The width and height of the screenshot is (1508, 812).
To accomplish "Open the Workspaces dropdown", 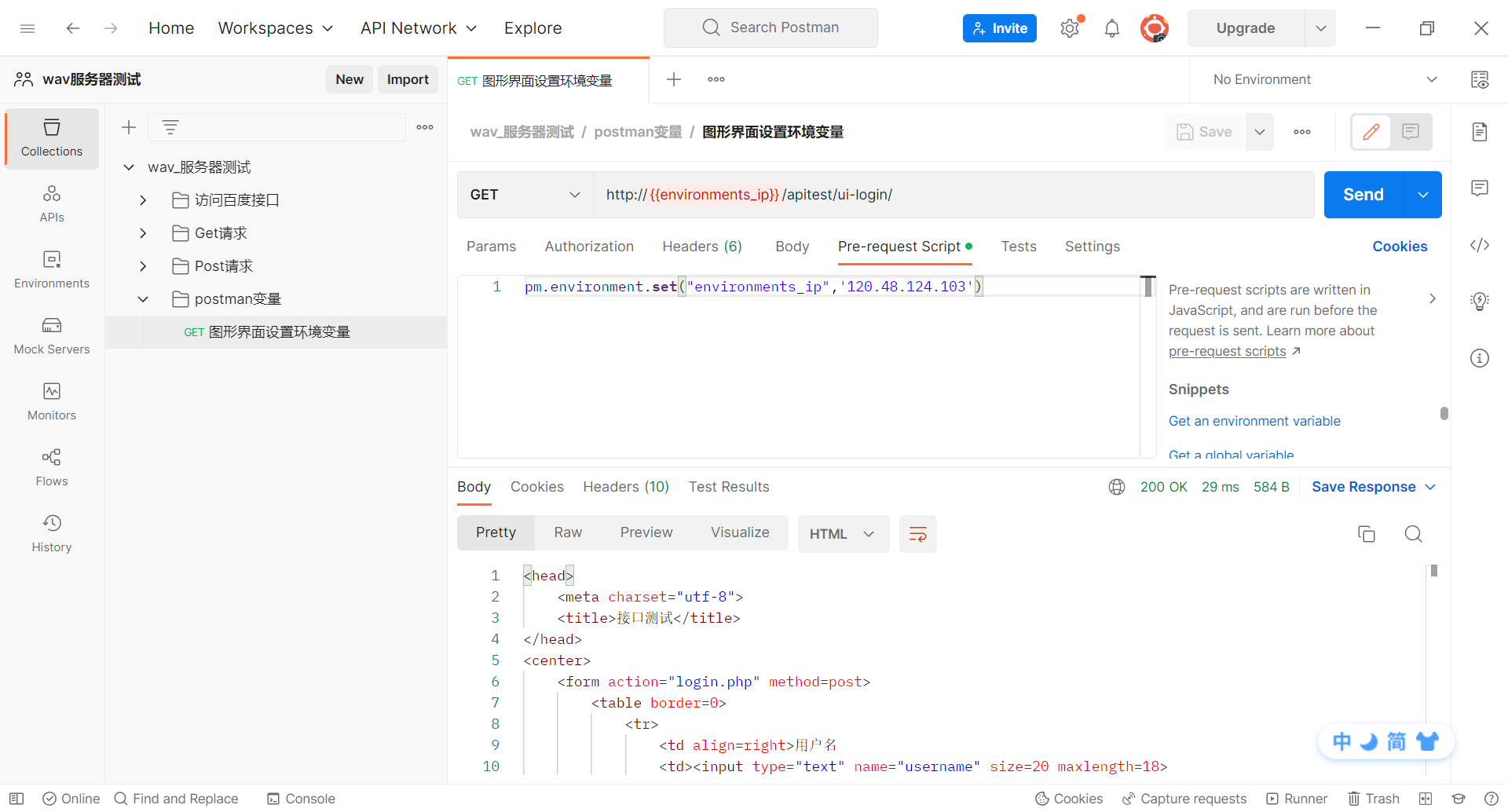I will (276, 28).
